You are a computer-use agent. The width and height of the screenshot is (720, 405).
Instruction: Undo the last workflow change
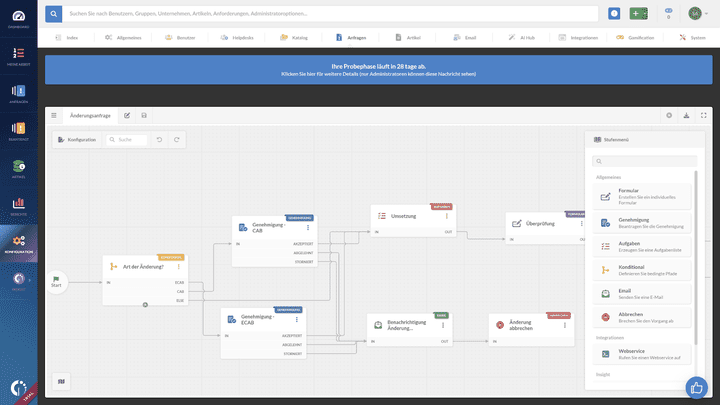click(159, 140)
